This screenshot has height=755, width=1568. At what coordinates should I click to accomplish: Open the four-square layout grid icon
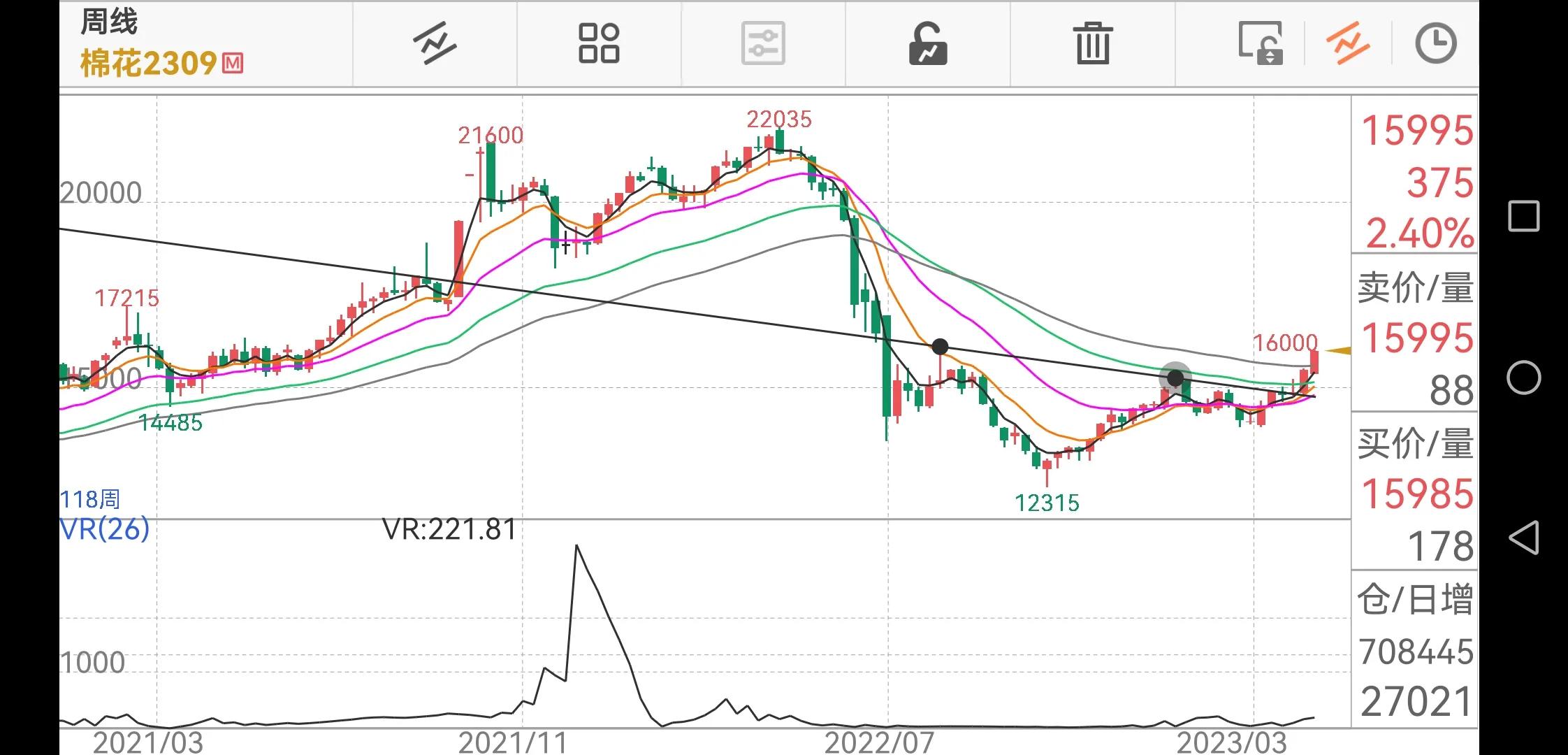[599, 44]
